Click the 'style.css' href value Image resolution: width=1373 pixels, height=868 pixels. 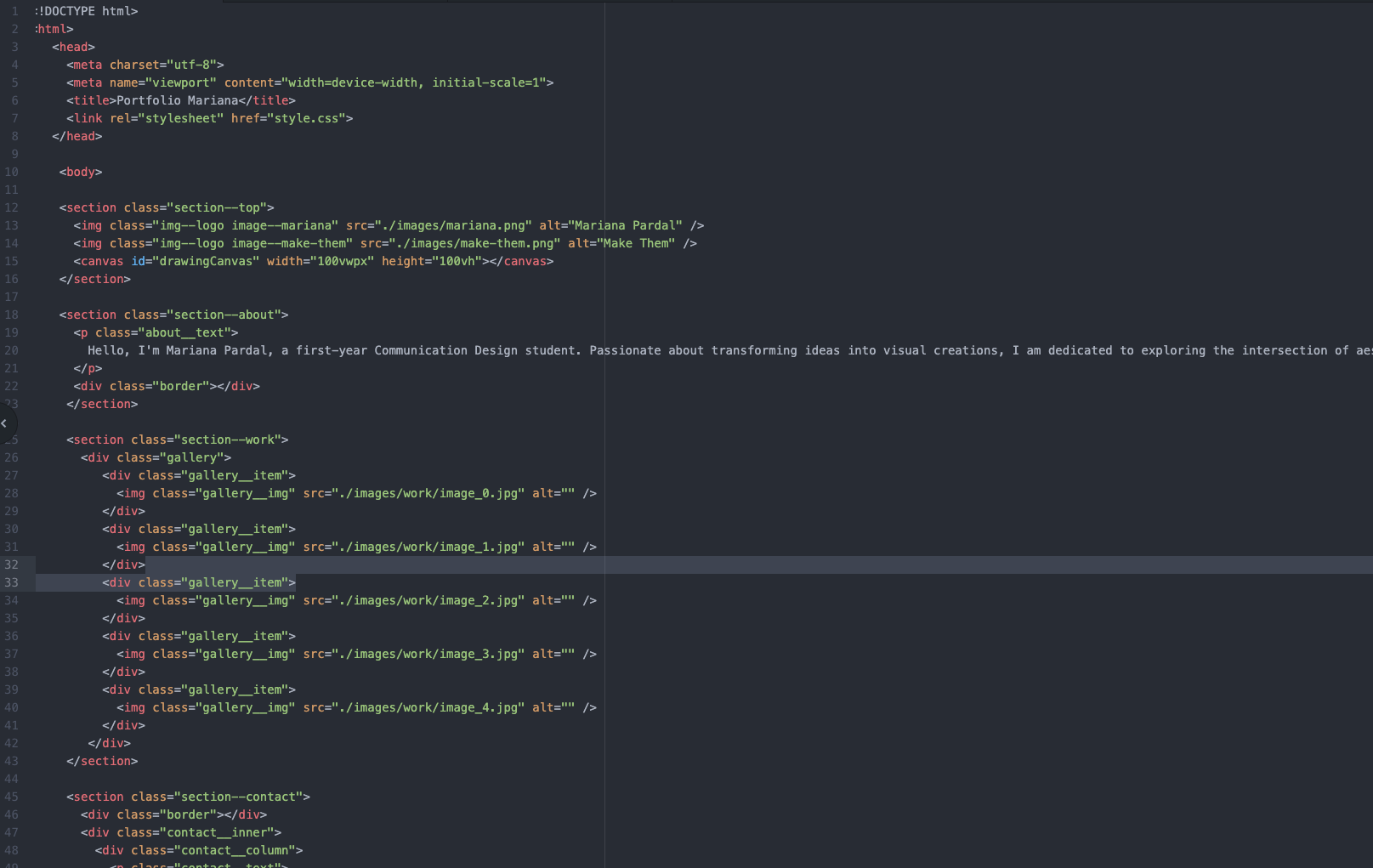306,118
